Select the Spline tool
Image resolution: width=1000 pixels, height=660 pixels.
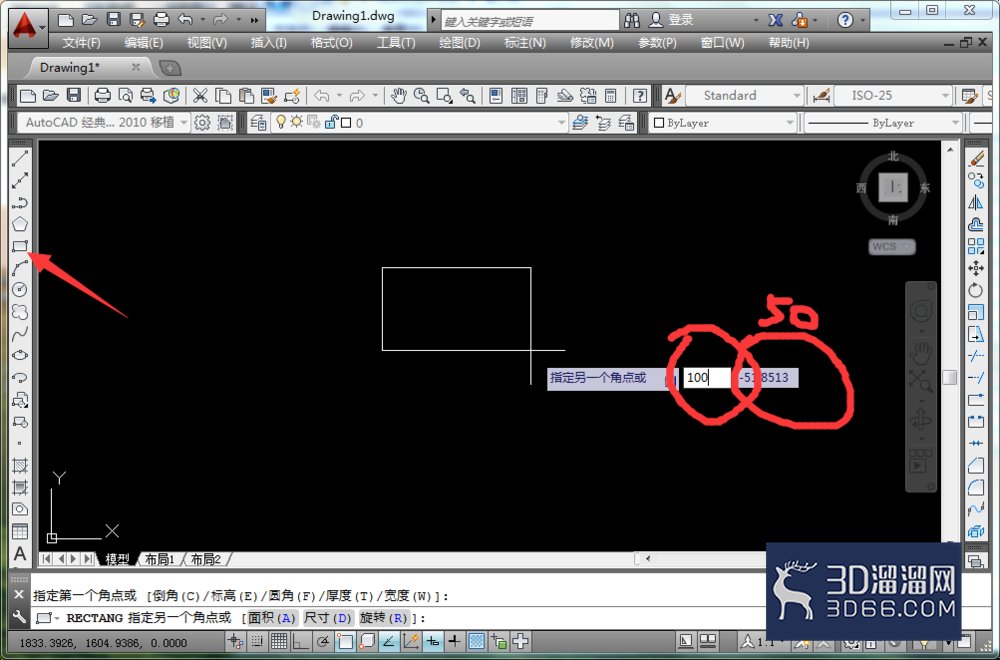pos(20,333)
